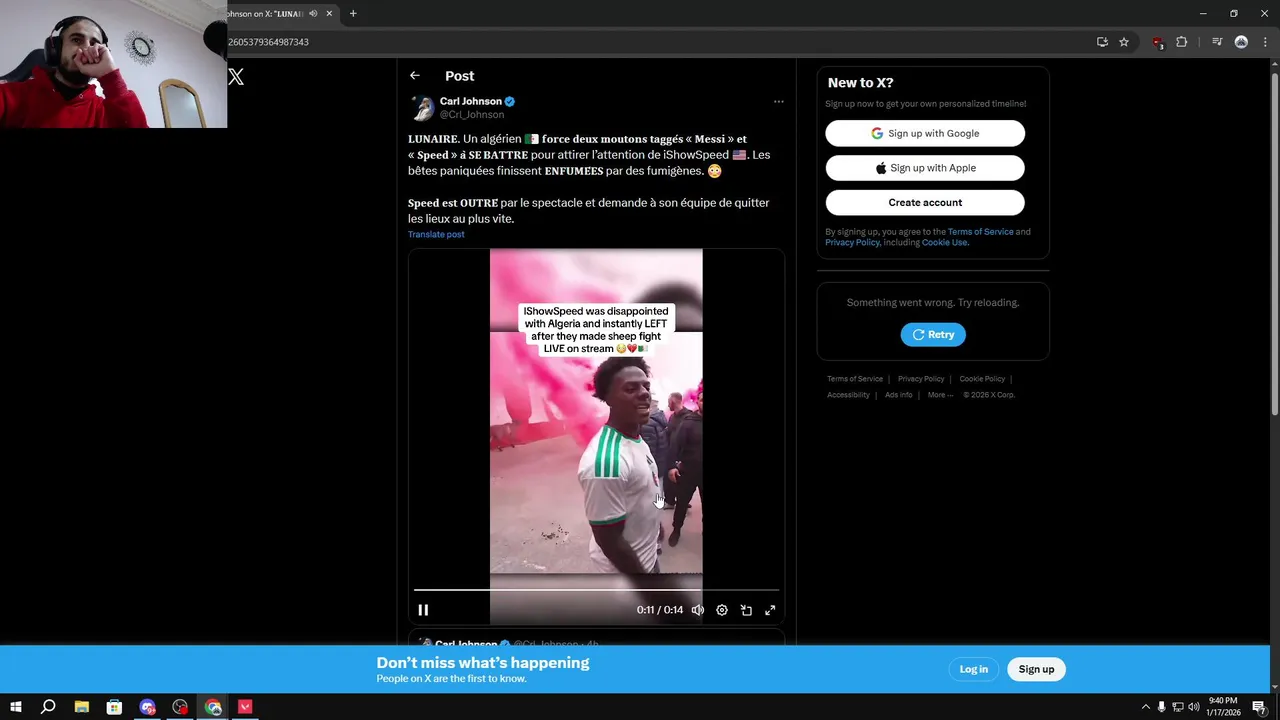Click Sign up on the bottom banner
Viewport: 1280px width, 720px height.
tap(1036, 669)
